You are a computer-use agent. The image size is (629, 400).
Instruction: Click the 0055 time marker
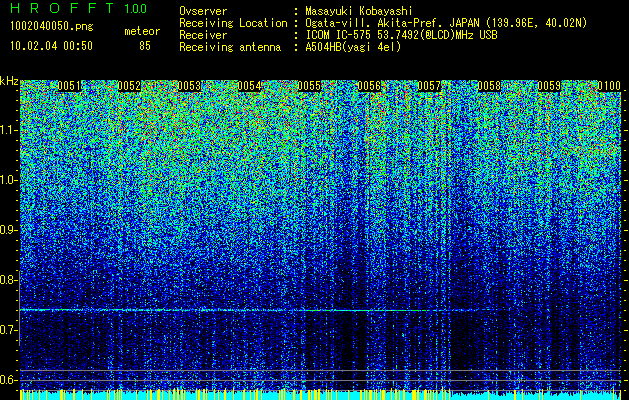pyautogui.click(x=309, y=86)
